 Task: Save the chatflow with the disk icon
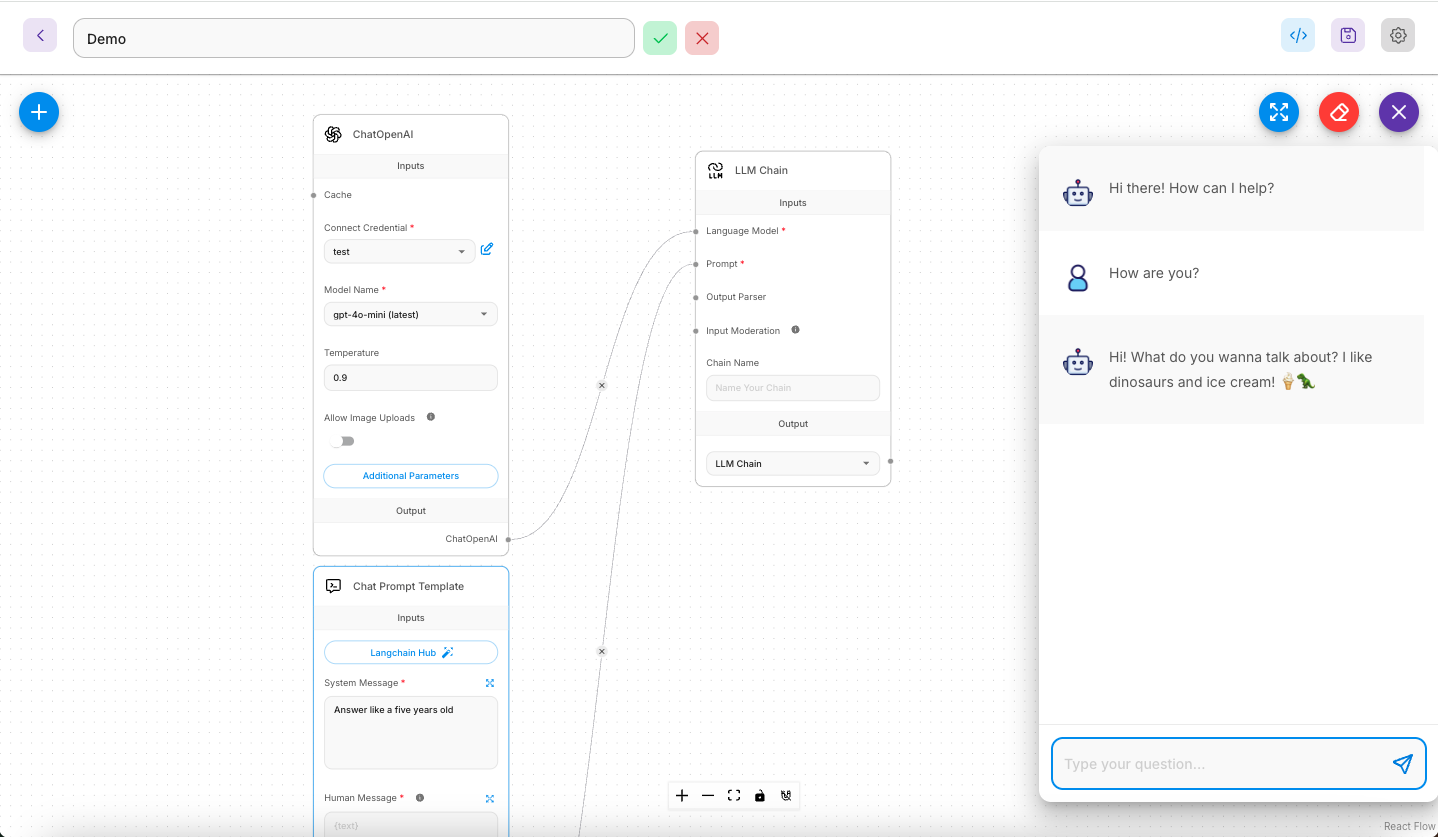pos(1348,35)
